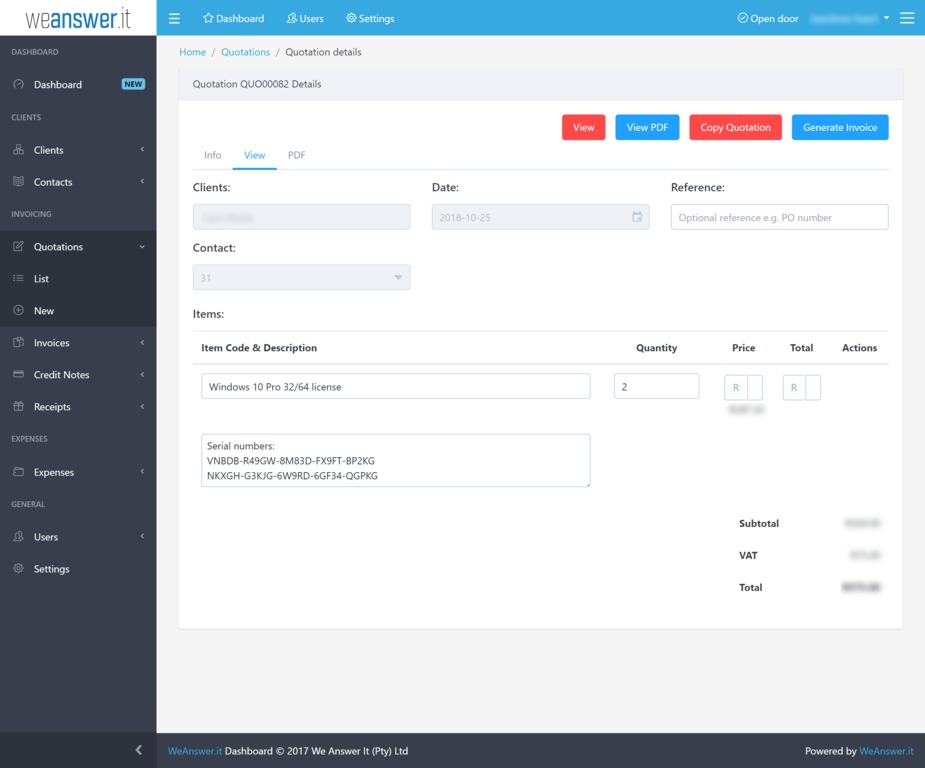Switch to the PDF tab
This screenshot has width=925, height=768.
point(296,155)
